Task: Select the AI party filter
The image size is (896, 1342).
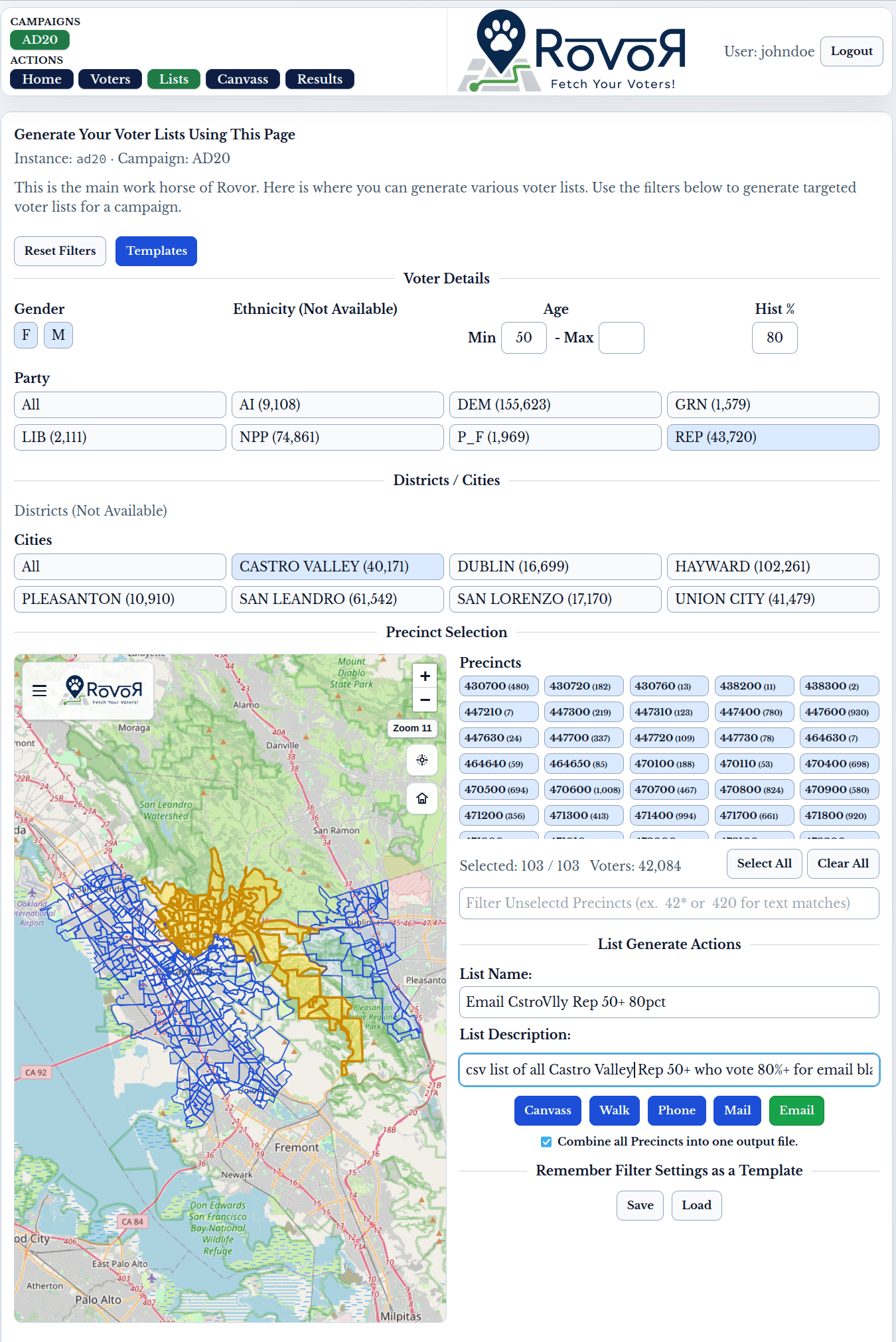Action: click(x=337, y=405)
